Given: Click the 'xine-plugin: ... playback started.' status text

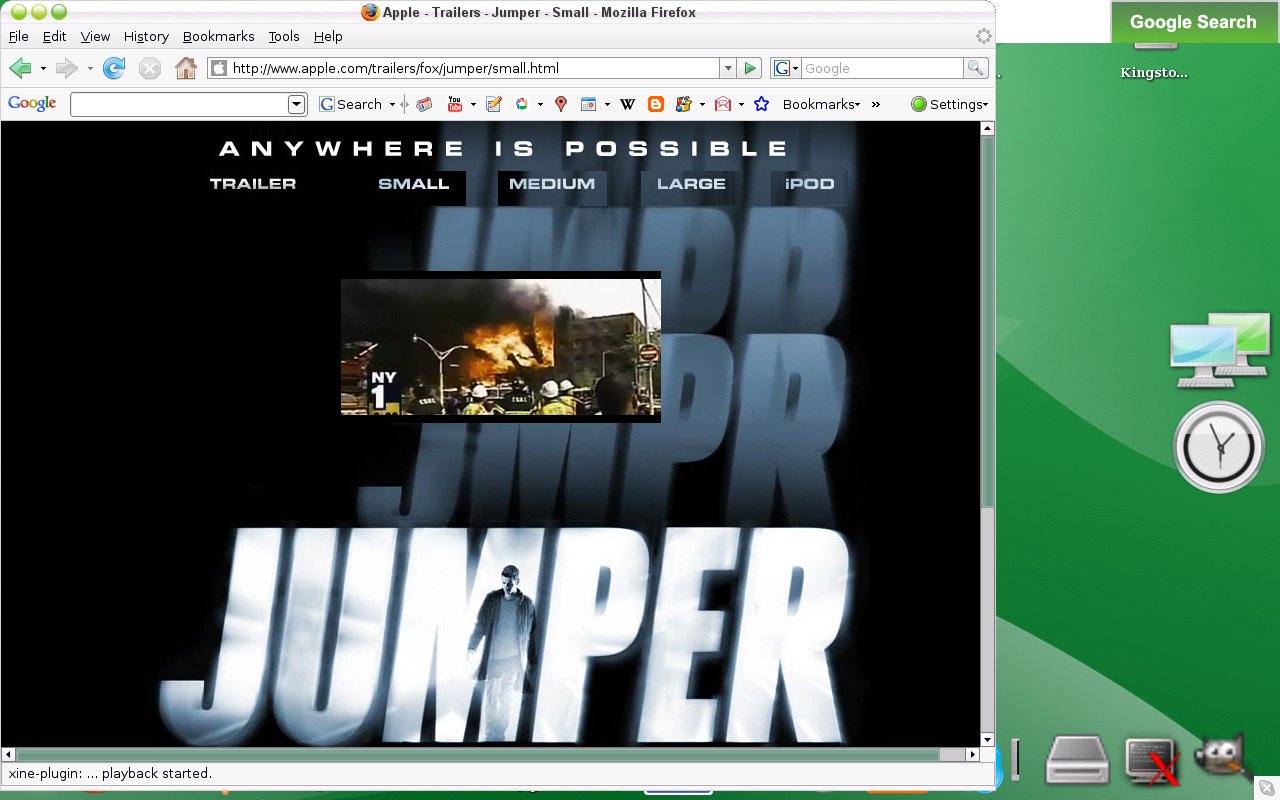Looking at the screenshot, I should click(110, 773).
